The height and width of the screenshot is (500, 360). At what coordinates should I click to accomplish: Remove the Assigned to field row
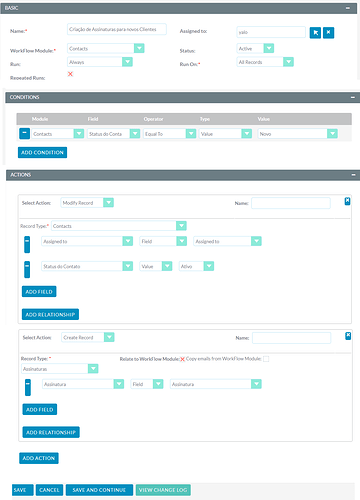27,244
